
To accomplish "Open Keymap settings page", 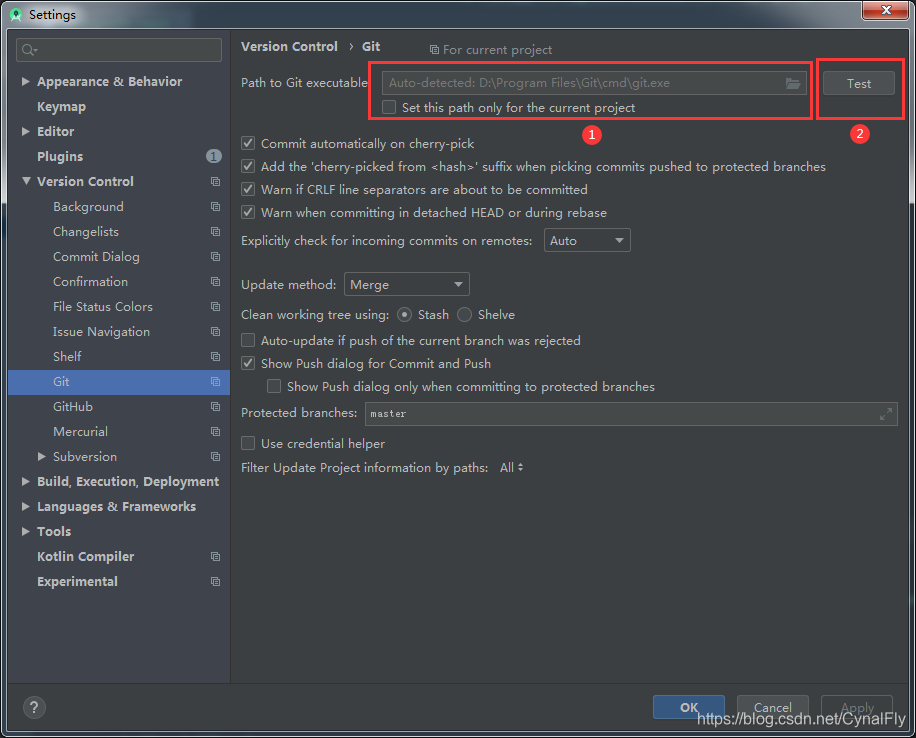I will 61,107.
